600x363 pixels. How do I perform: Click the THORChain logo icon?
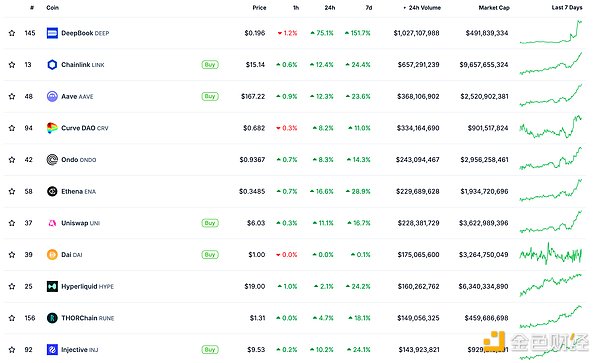click(52, 318)
